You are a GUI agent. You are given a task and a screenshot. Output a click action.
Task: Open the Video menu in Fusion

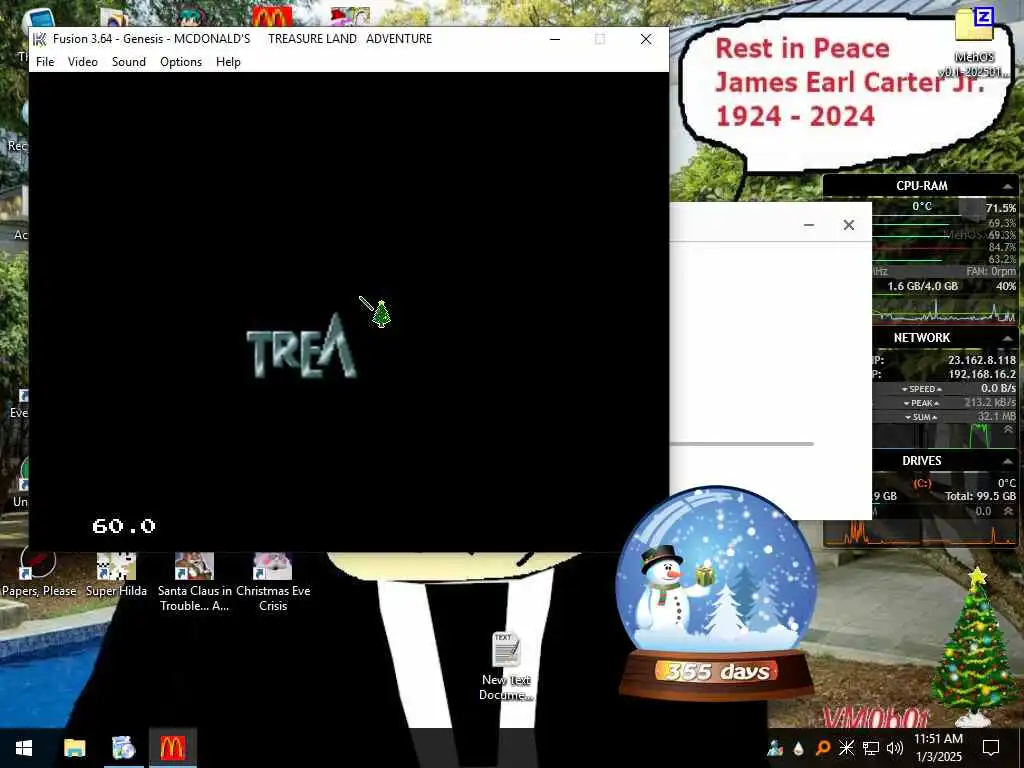click(83, 61)
